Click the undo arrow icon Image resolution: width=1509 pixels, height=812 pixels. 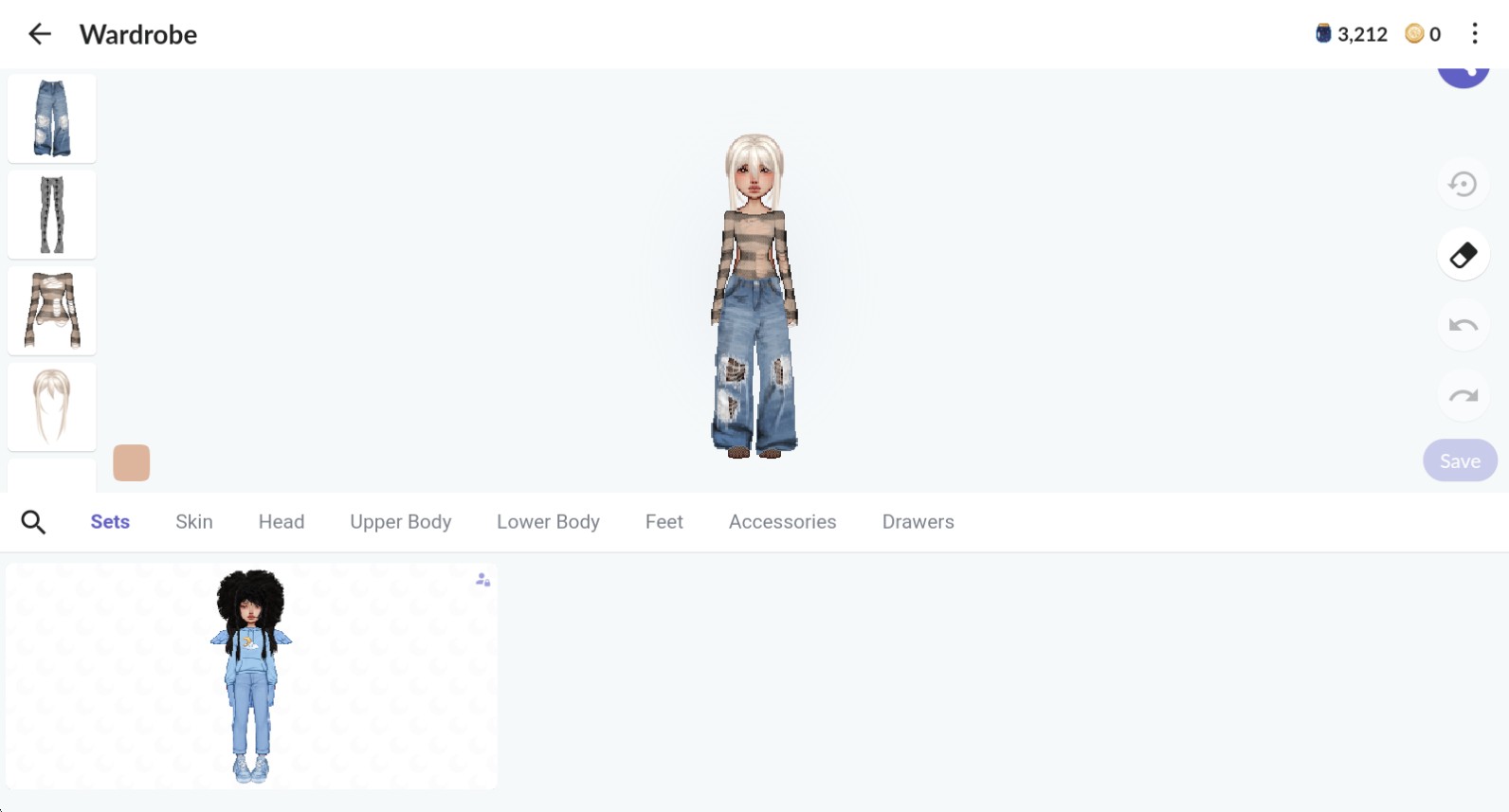[1463, 326]
